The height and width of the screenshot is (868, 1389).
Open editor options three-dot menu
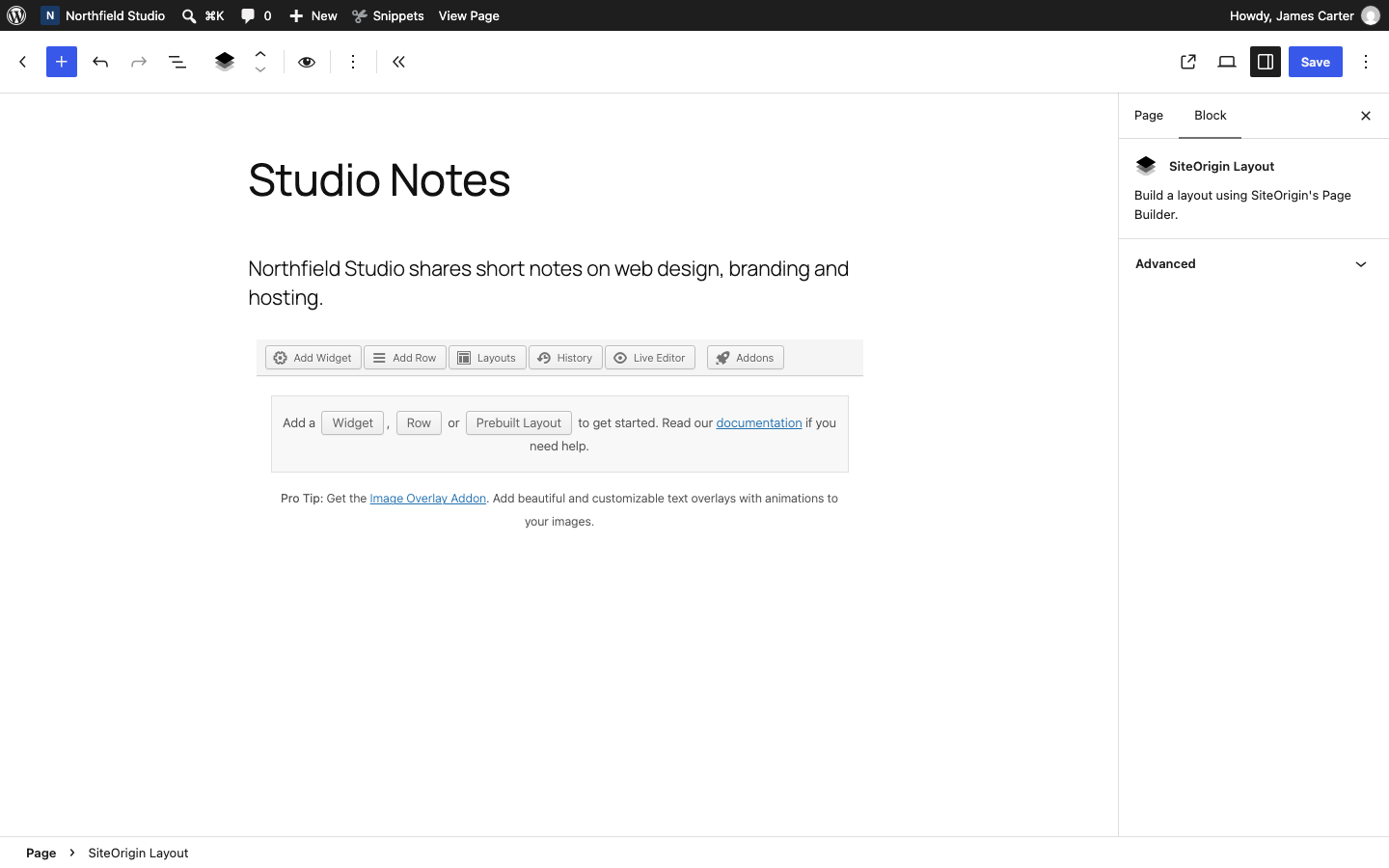pos(1366,62)
